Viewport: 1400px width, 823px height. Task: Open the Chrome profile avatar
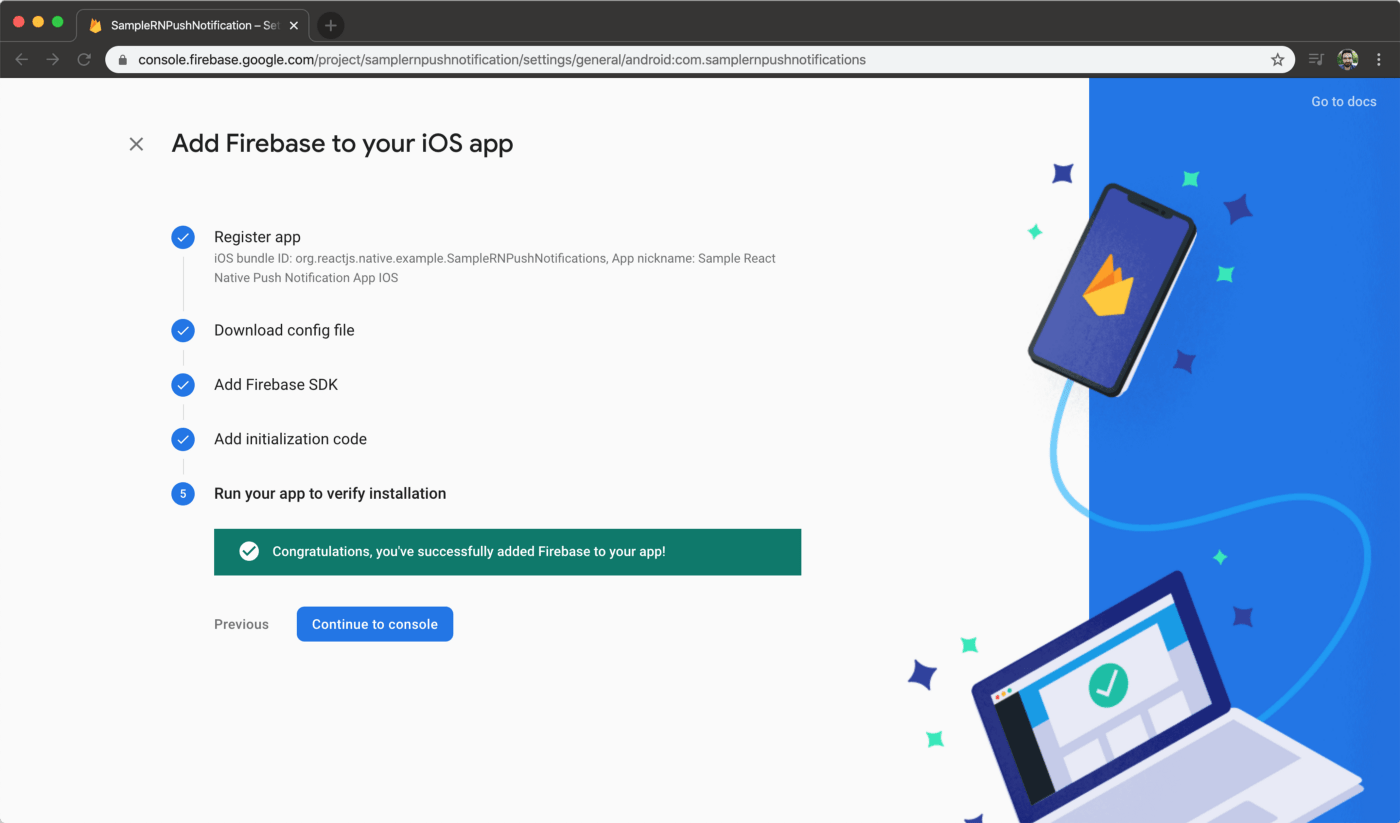(x=1348, y=60)
